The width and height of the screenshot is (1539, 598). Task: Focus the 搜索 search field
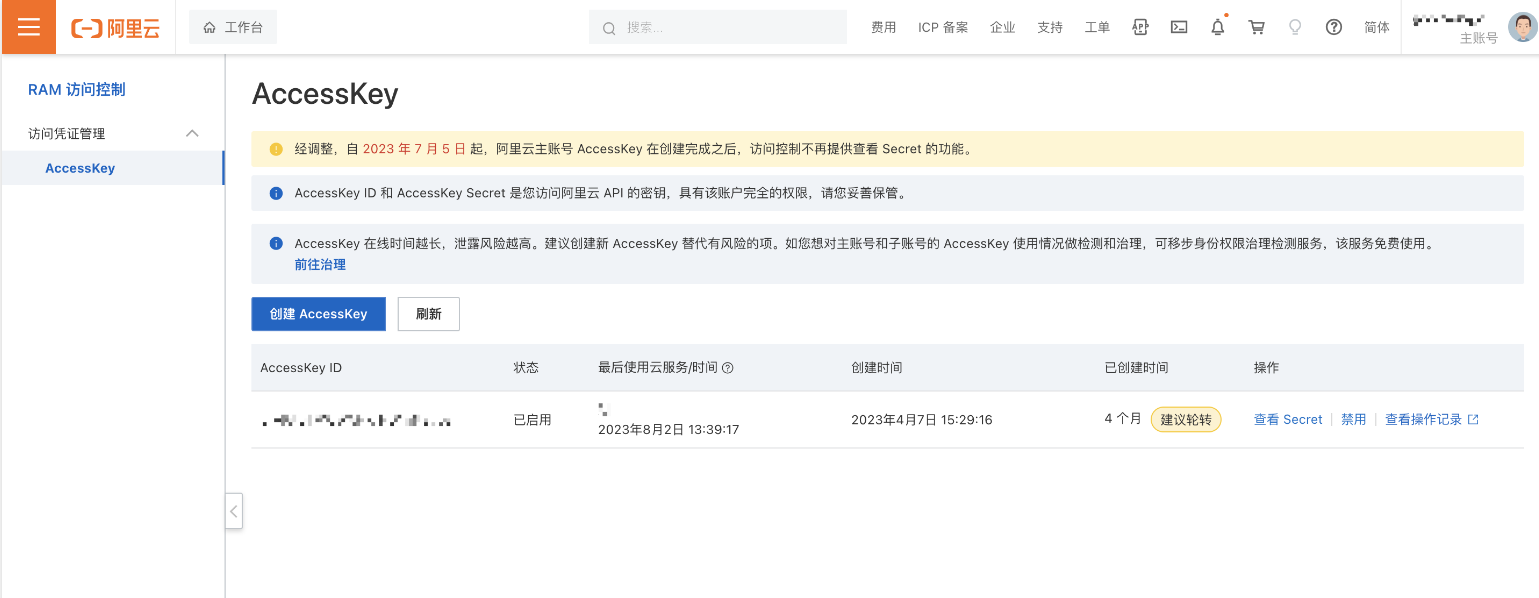pos(717,28)
